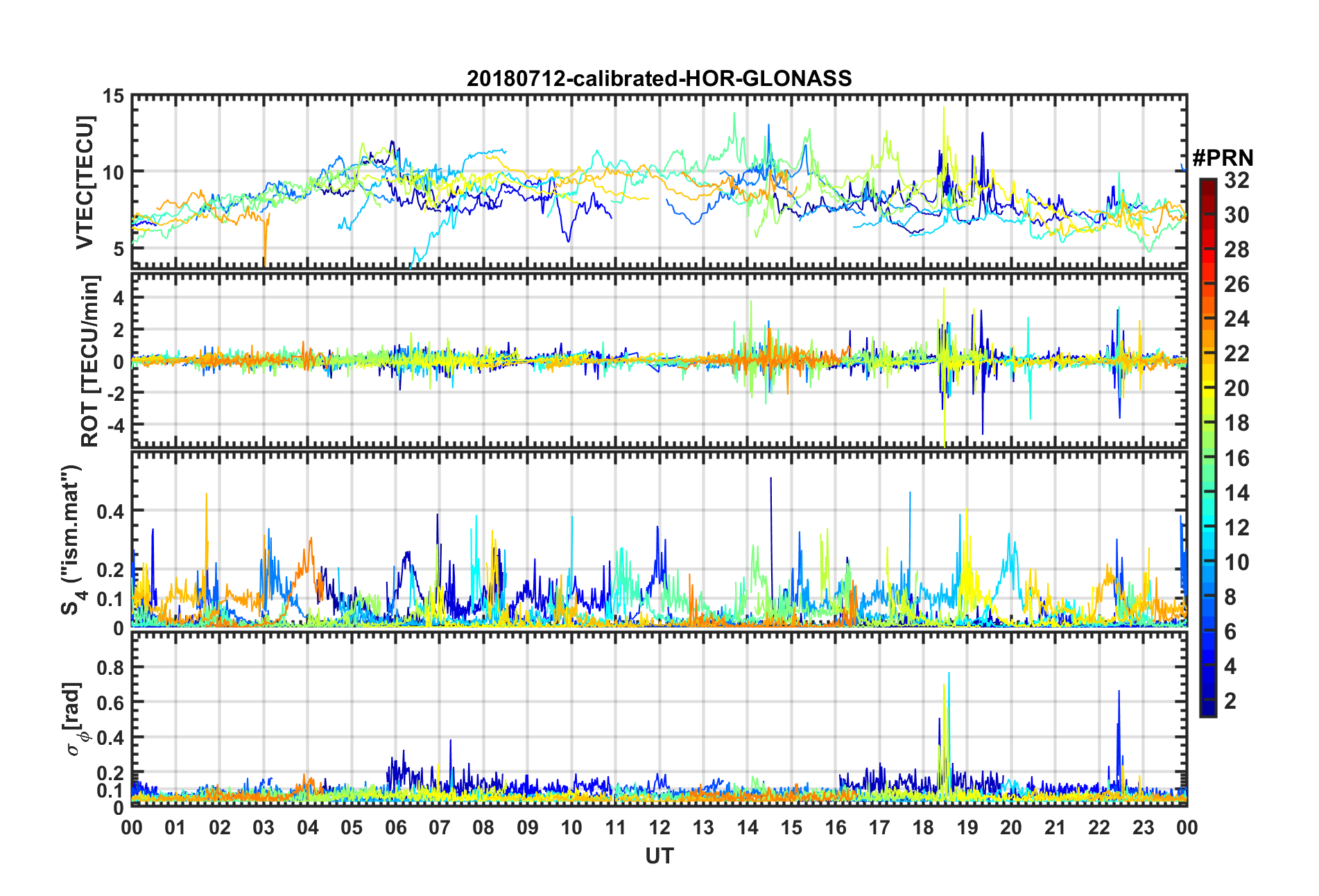This screenshot has height=896, width=1319.
Task: Click the 20 label on the PRN colorbar
Action: point(1236,388)
